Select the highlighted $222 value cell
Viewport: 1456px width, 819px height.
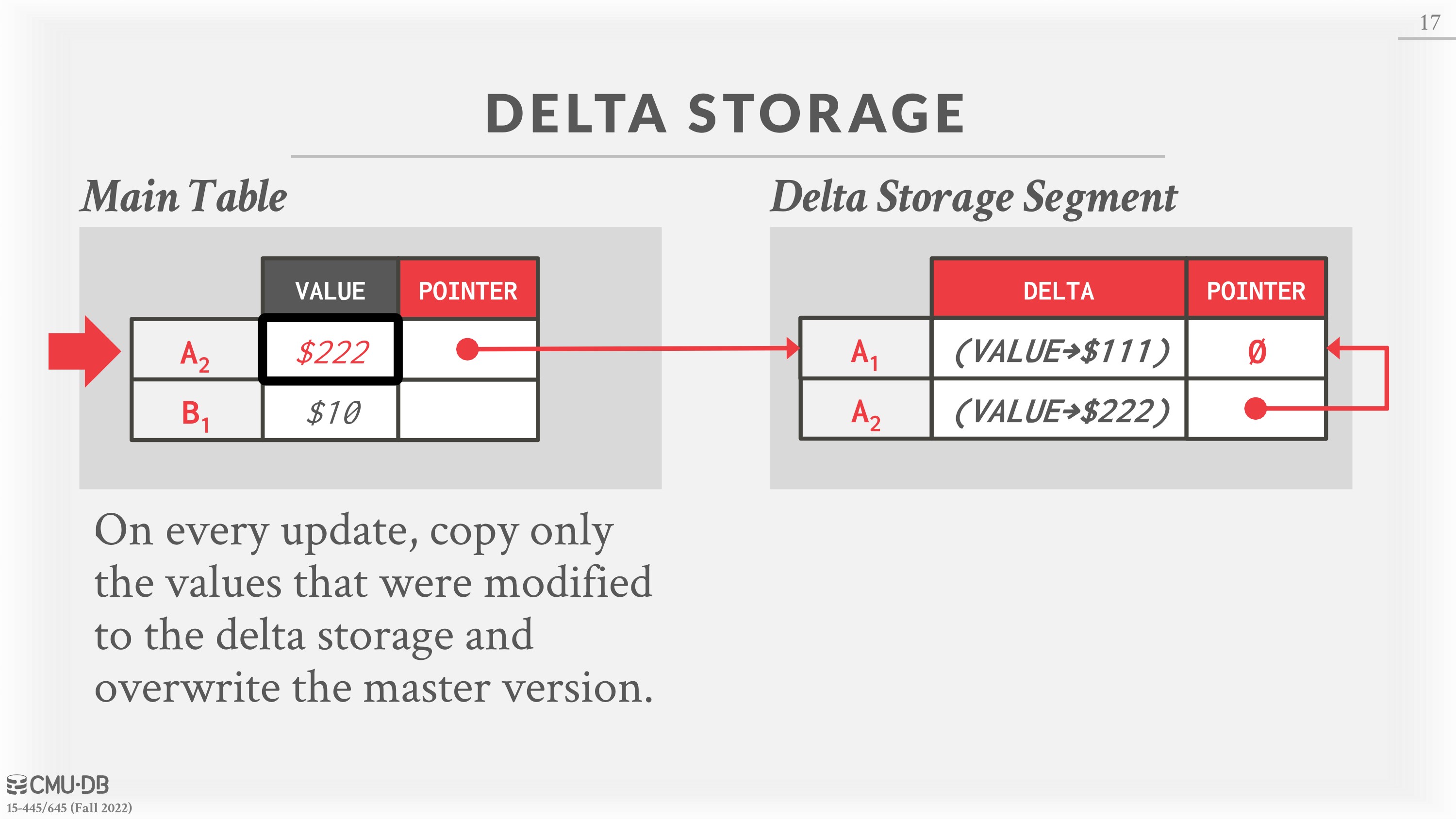tap(331, 350)
